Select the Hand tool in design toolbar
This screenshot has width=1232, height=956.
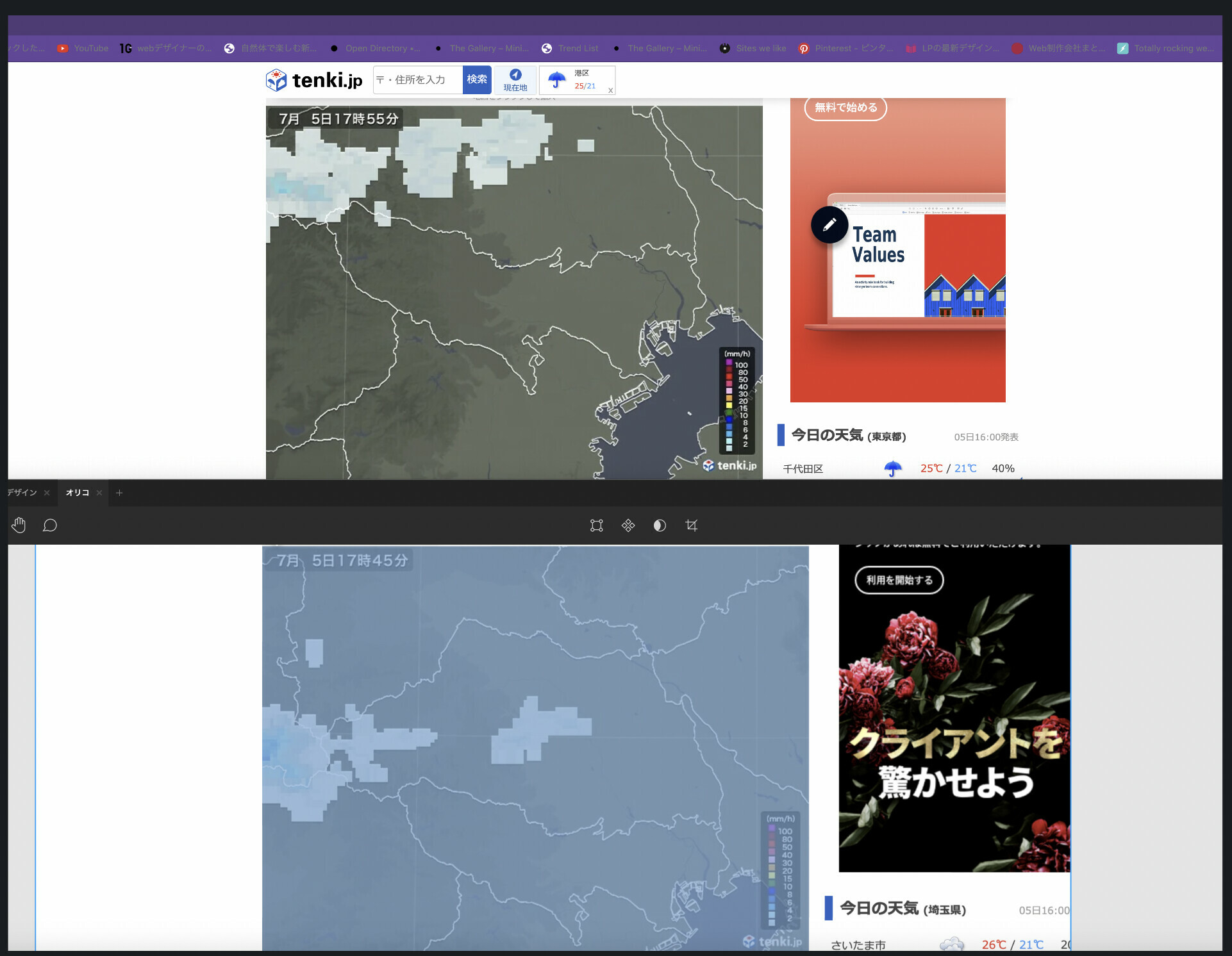click(19, 525)
